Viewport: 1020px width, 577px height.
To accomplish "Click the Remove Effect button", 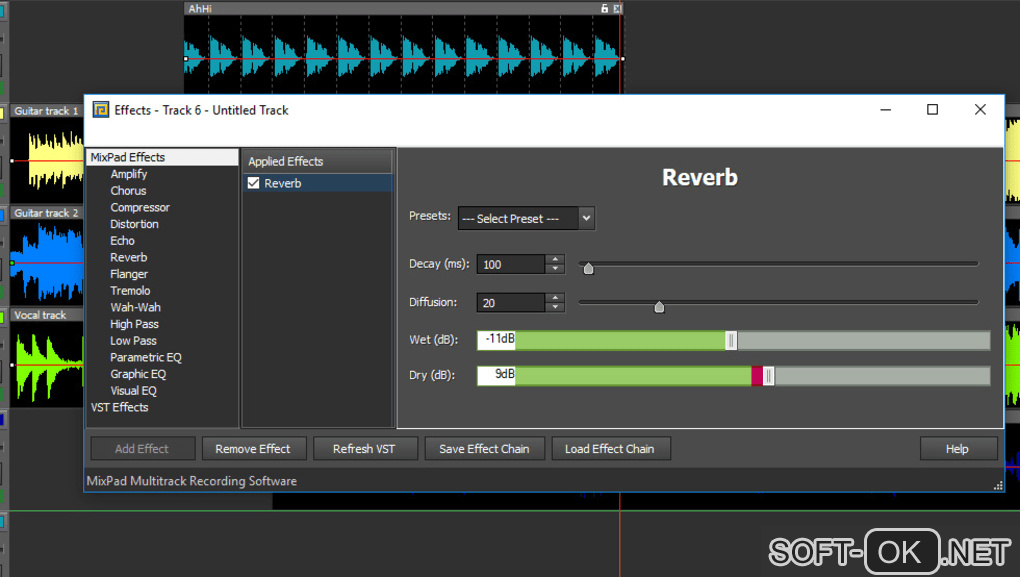I will [x=253, y=449].
